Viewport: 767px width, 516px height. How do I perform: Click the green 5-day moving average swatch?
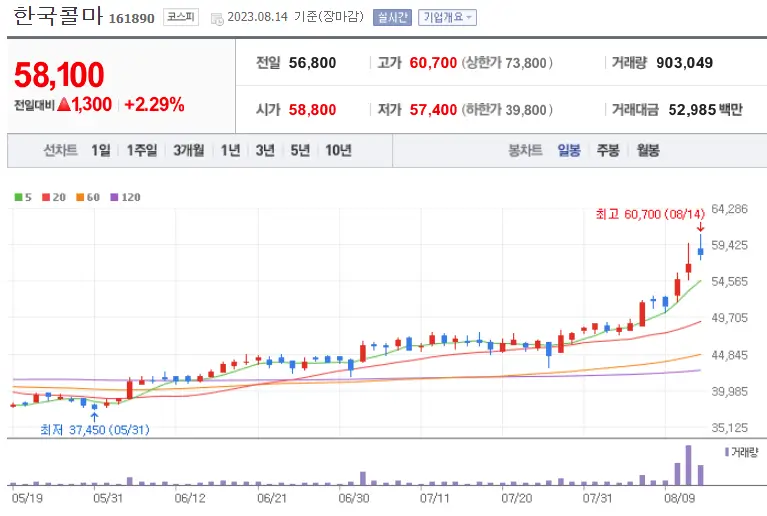(x=18, y=197)
